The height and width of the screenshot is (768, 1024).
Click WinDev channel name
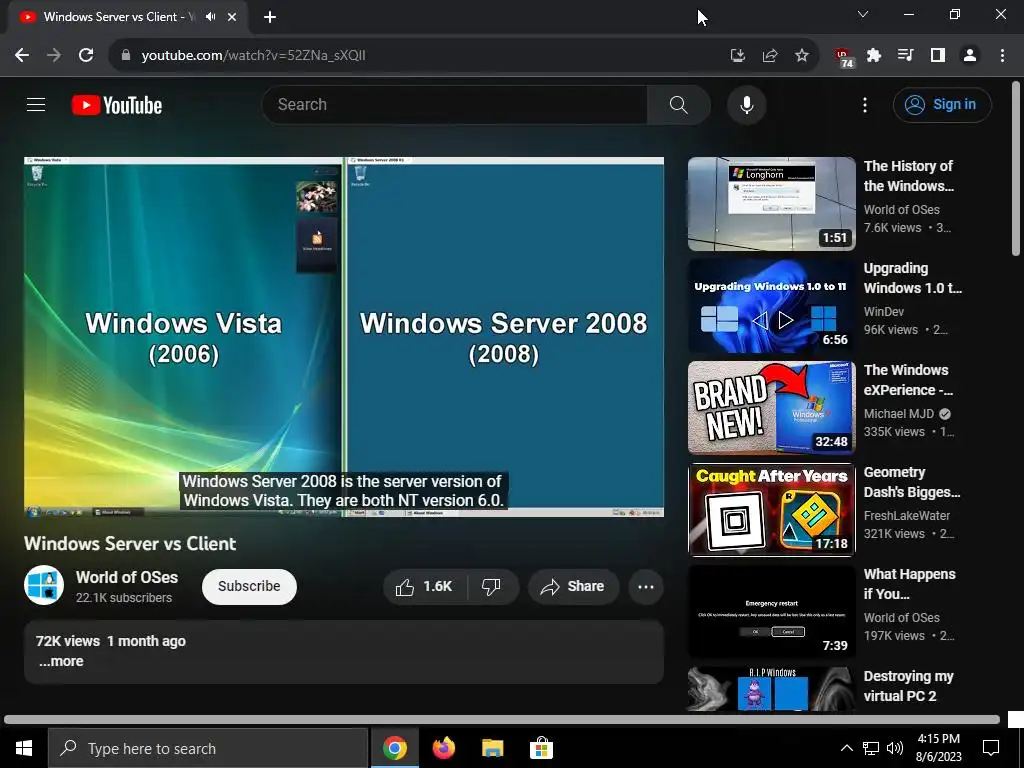pyautogui.click(x=884, y=312)
